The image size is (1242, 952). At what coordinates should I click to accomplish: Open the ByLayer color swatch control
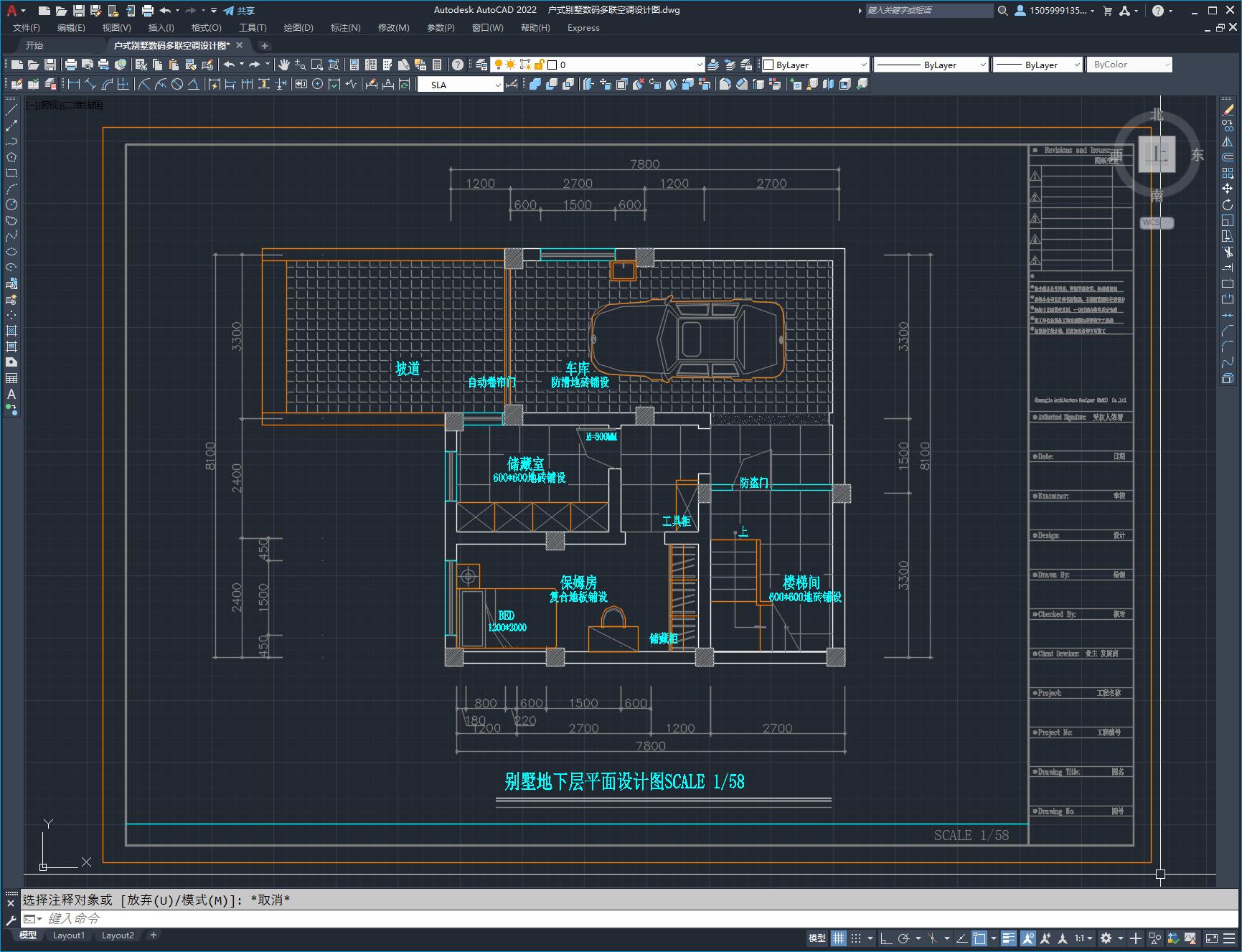point(814,65)
